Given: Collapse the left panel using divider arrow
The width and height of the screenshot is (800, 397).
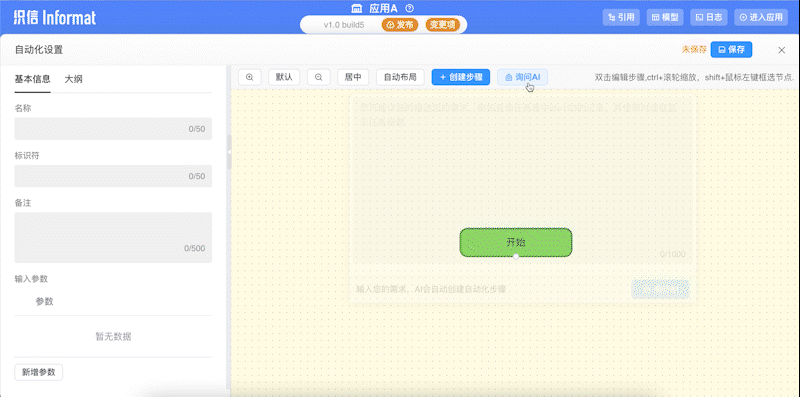Looking at the screenshot, I should [x=230, y=152].
